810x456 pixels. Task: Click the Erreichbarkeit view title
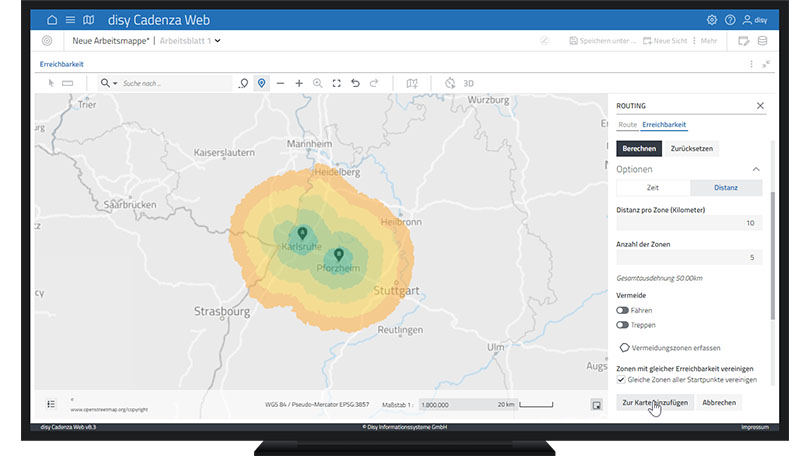coord(61,64)
